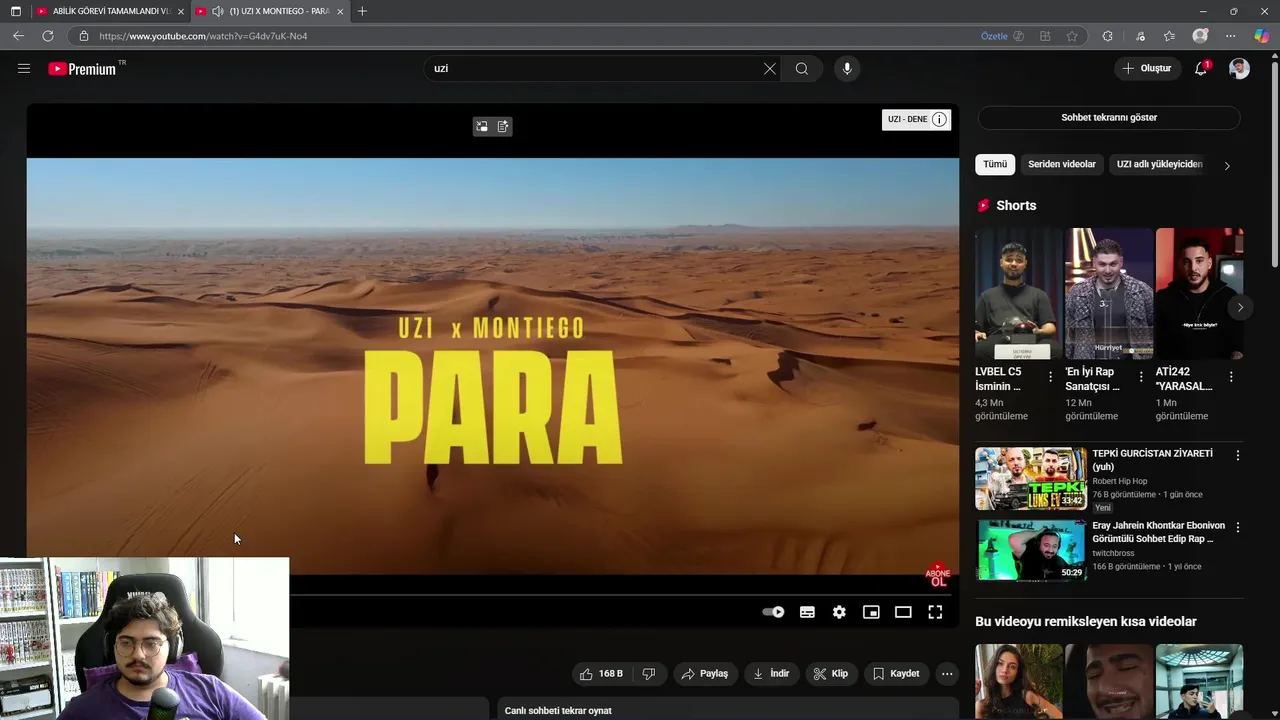
Task: Toggle the autoplay switch in the player
Action: point(773,612)
